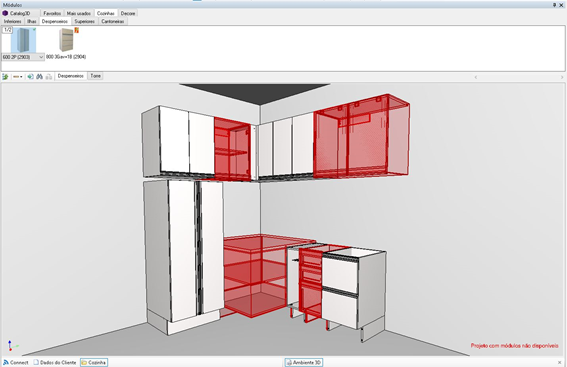Click the padlock lock icon in toolbar
The image size is (567, 367).
pos(49,76)
